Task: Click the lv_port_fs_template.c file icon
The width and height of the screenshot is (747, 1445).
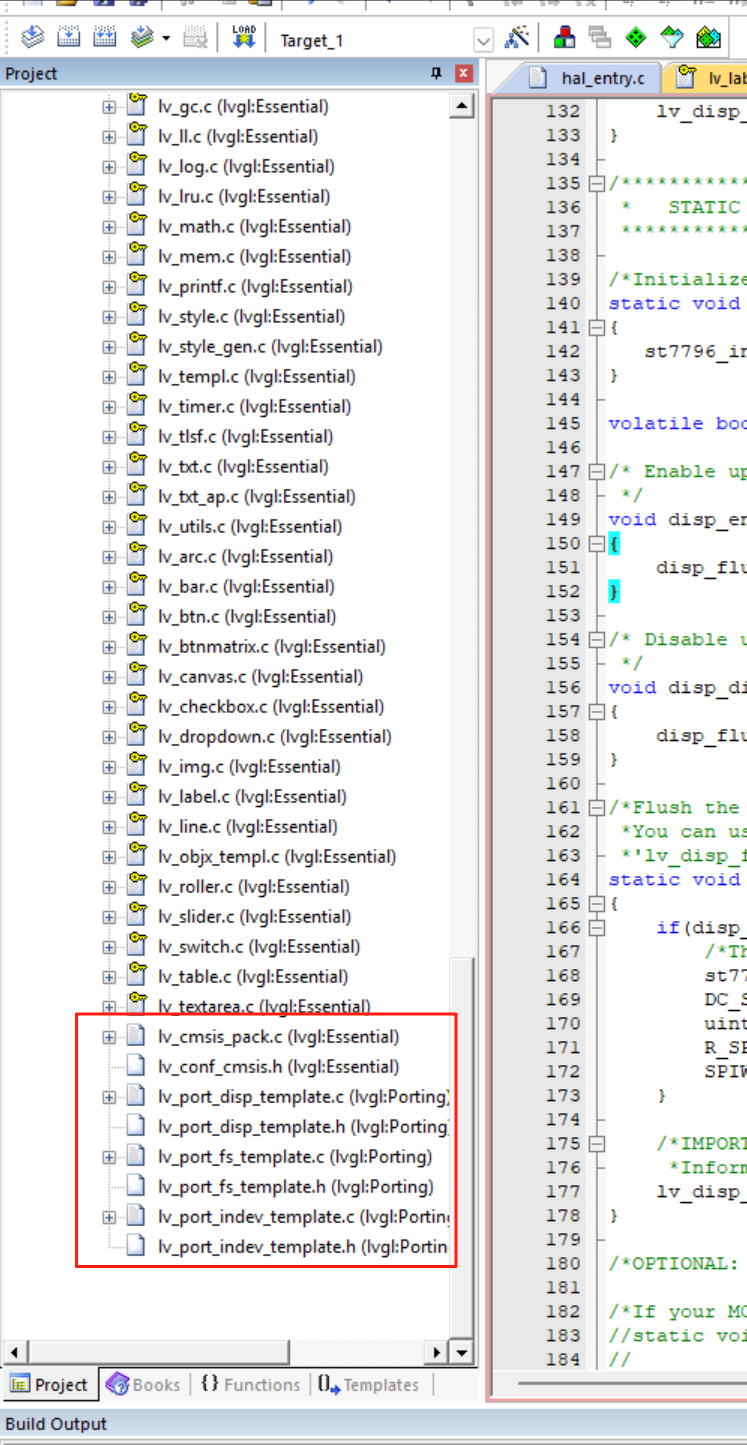Action: coord(136,1156)
